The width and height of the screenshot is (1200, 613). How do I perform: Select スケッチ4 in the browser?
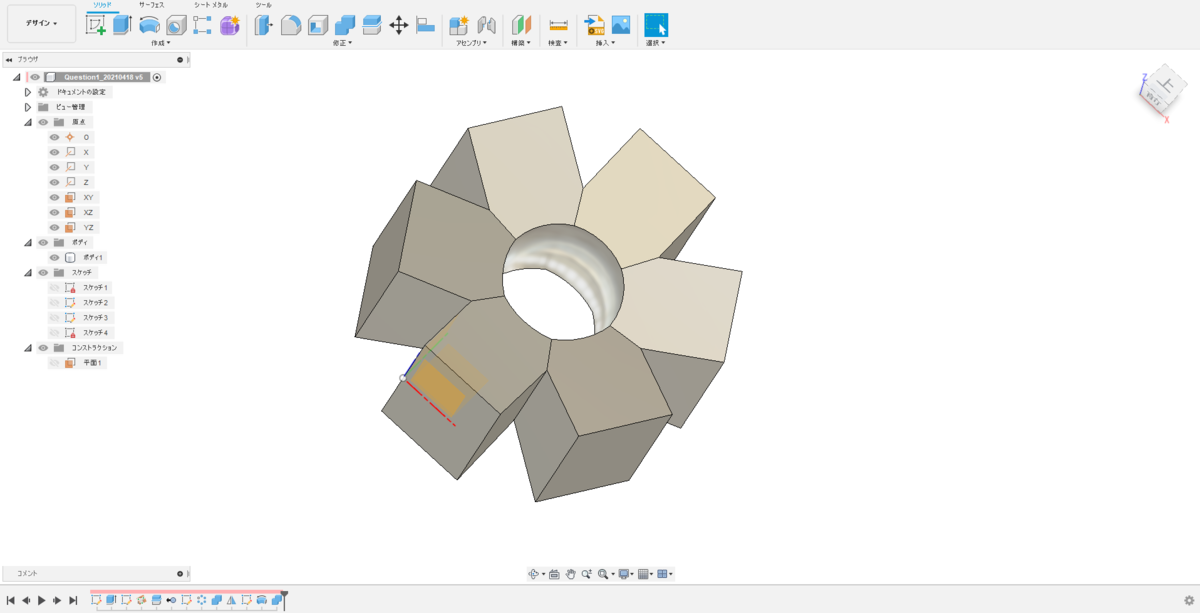coord(96,333)
